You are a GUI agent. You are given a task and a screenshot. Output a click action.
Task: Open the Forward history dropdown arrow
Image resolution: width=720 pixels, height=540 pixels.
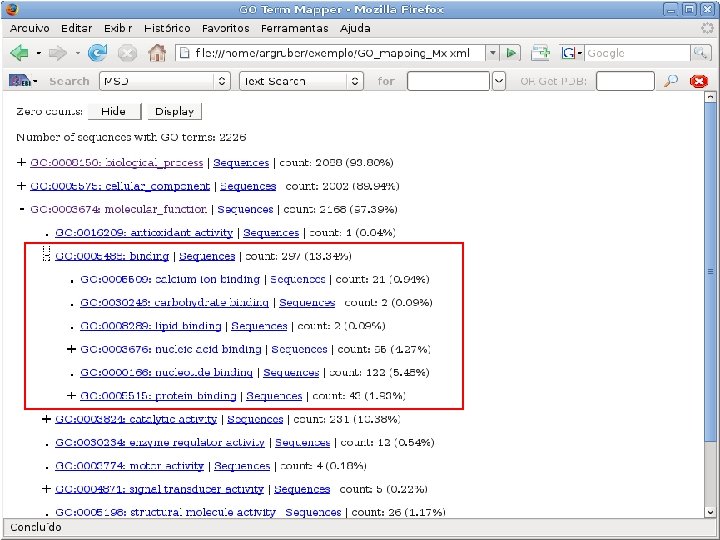tap(78, 53)
